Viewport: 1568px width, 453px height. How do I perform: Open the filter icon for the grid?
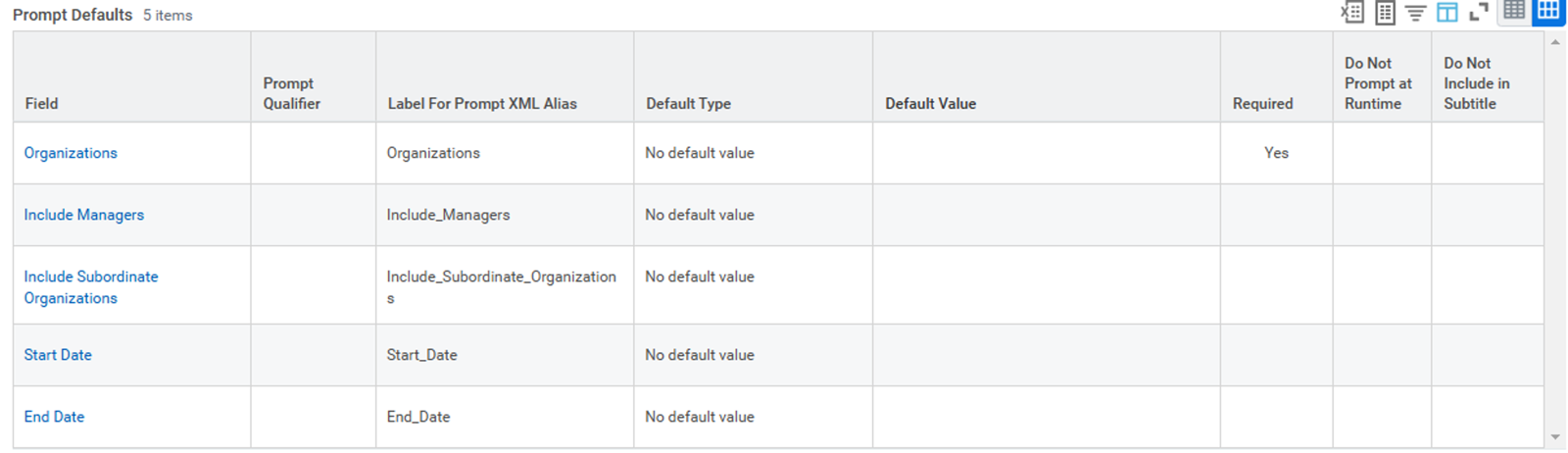pyautogui.click(x=1415, y=12)
